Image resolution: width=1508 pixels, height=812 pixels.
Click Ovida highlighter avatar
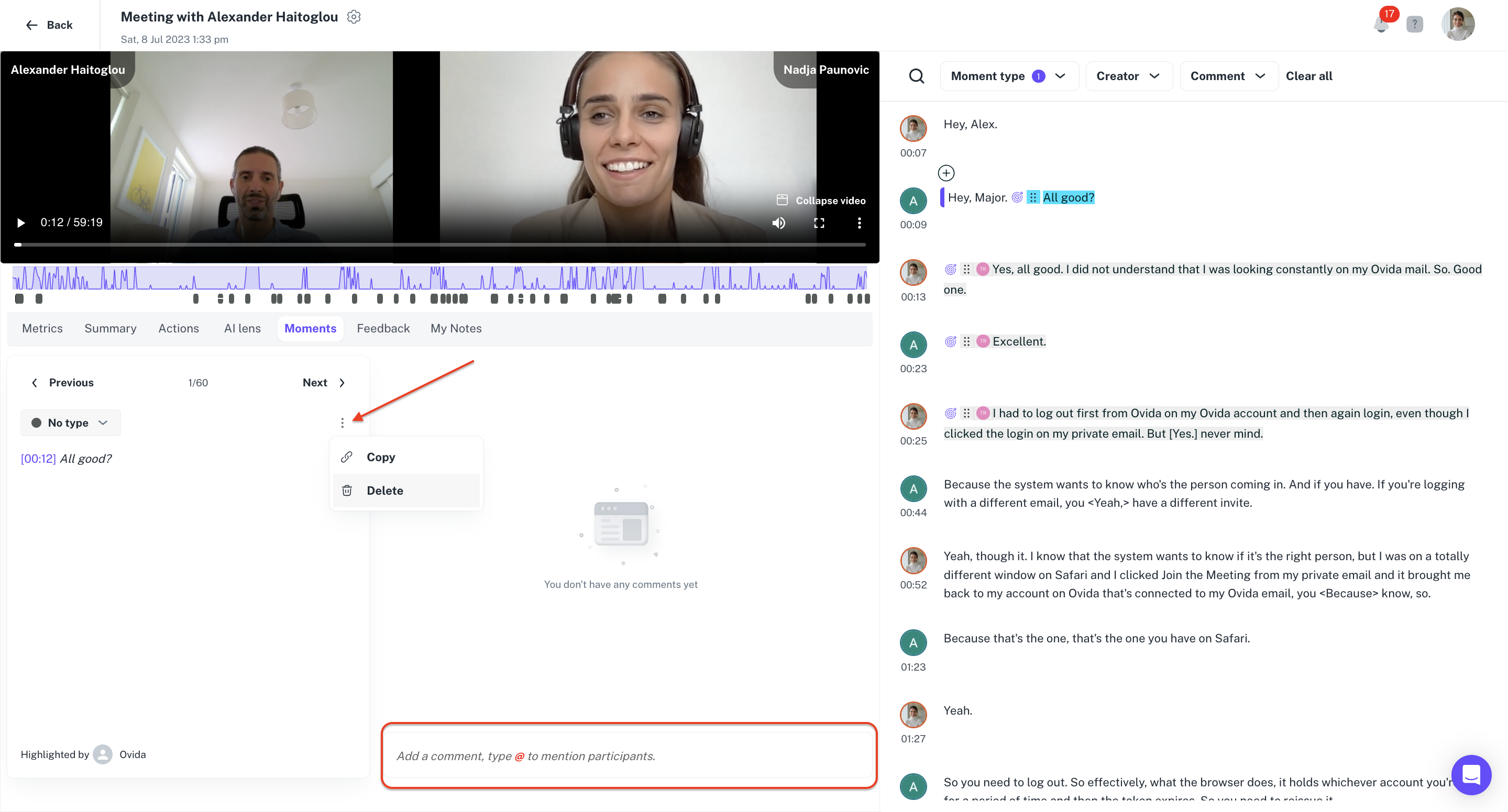(103, 754)
